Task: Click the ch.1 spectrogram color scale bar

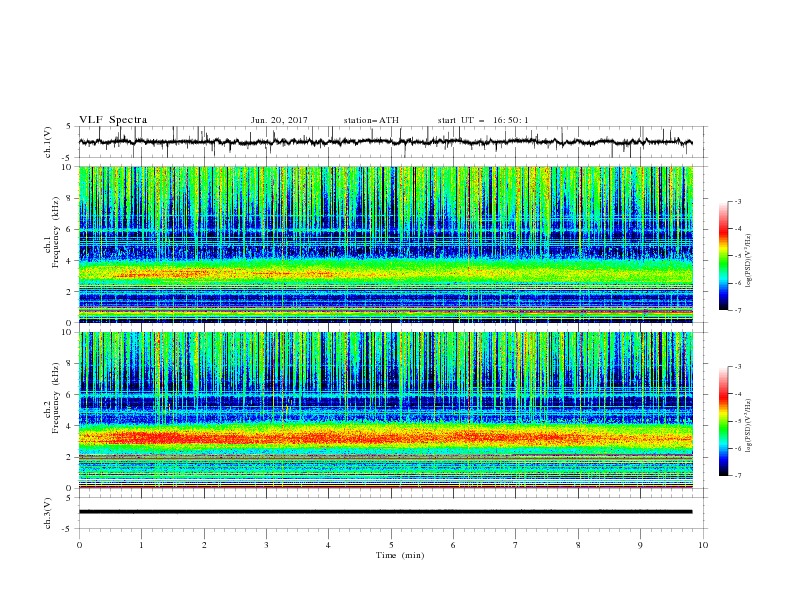Action: 723,256
